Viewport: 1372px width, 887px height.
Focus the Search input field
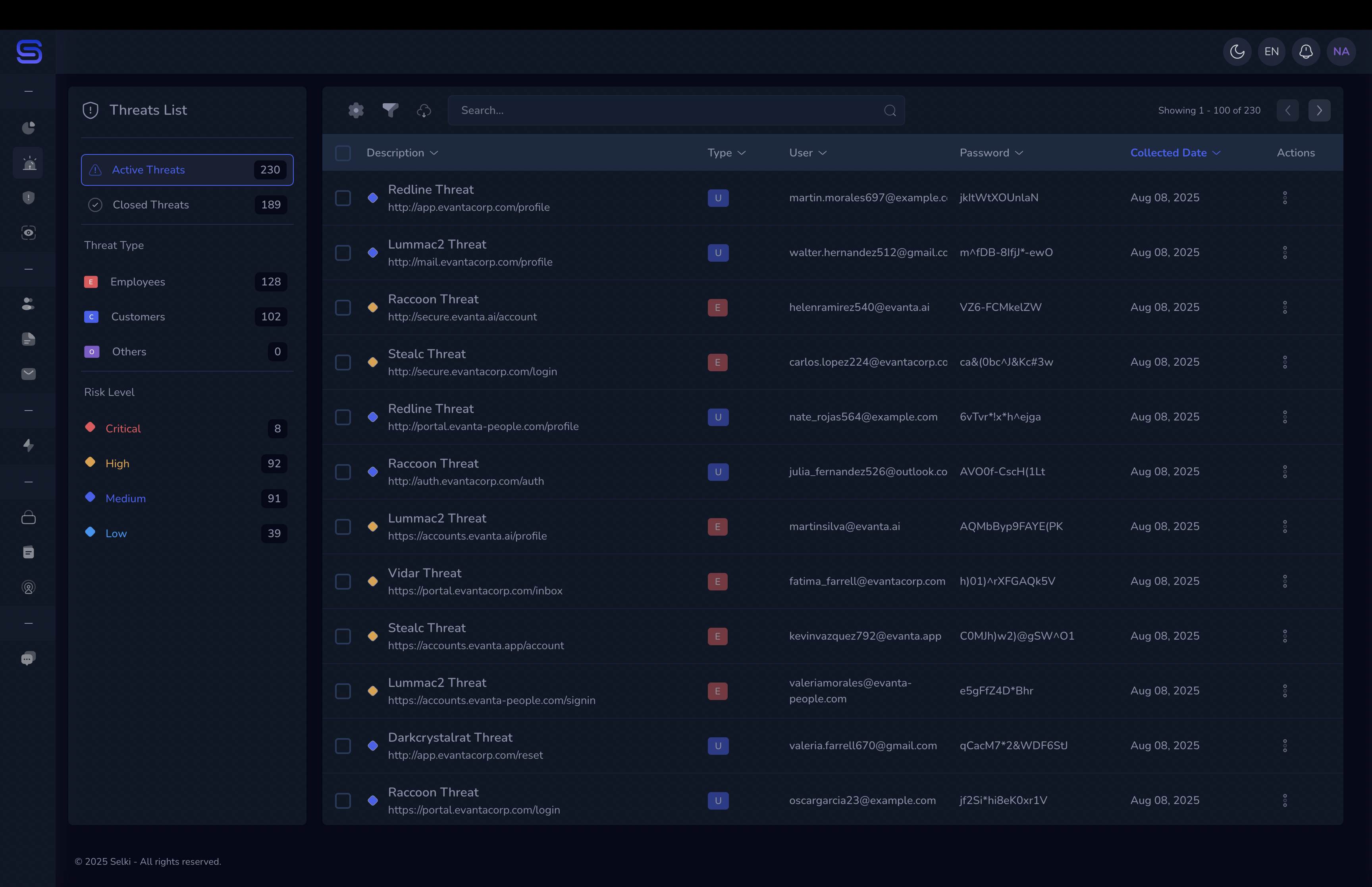(x=676, y=110)
